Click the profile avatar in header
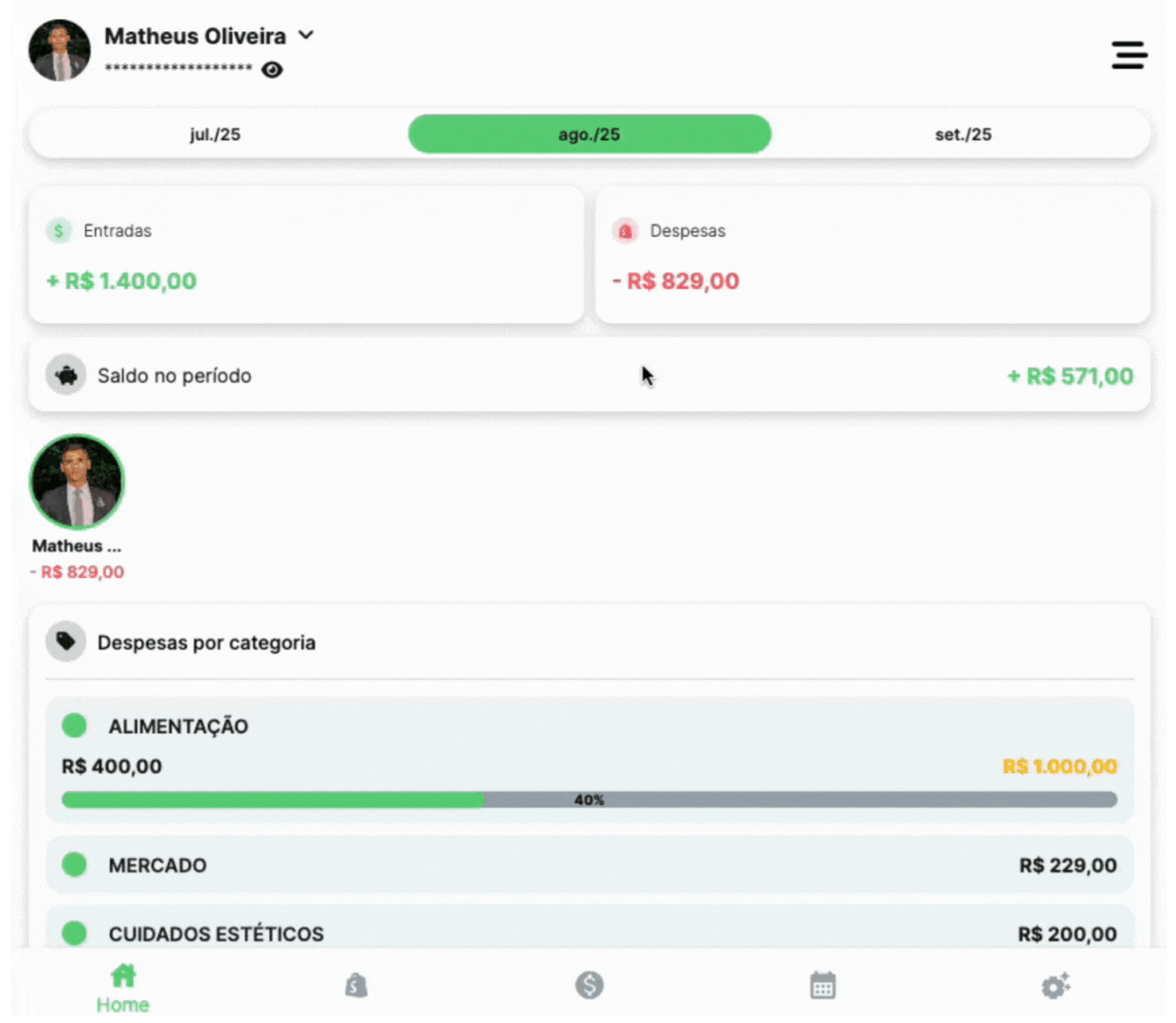1176x1023 pixels. click(x=60, y=50)
